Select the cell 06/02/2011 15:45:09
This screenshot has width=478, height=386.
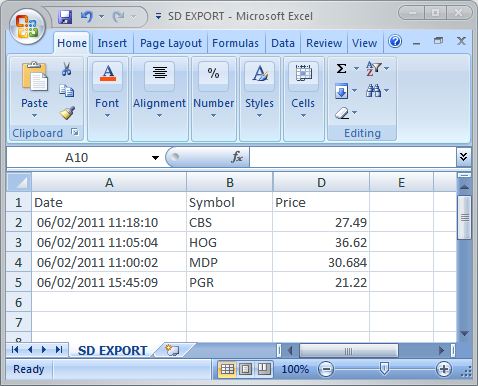click(109, 282)
